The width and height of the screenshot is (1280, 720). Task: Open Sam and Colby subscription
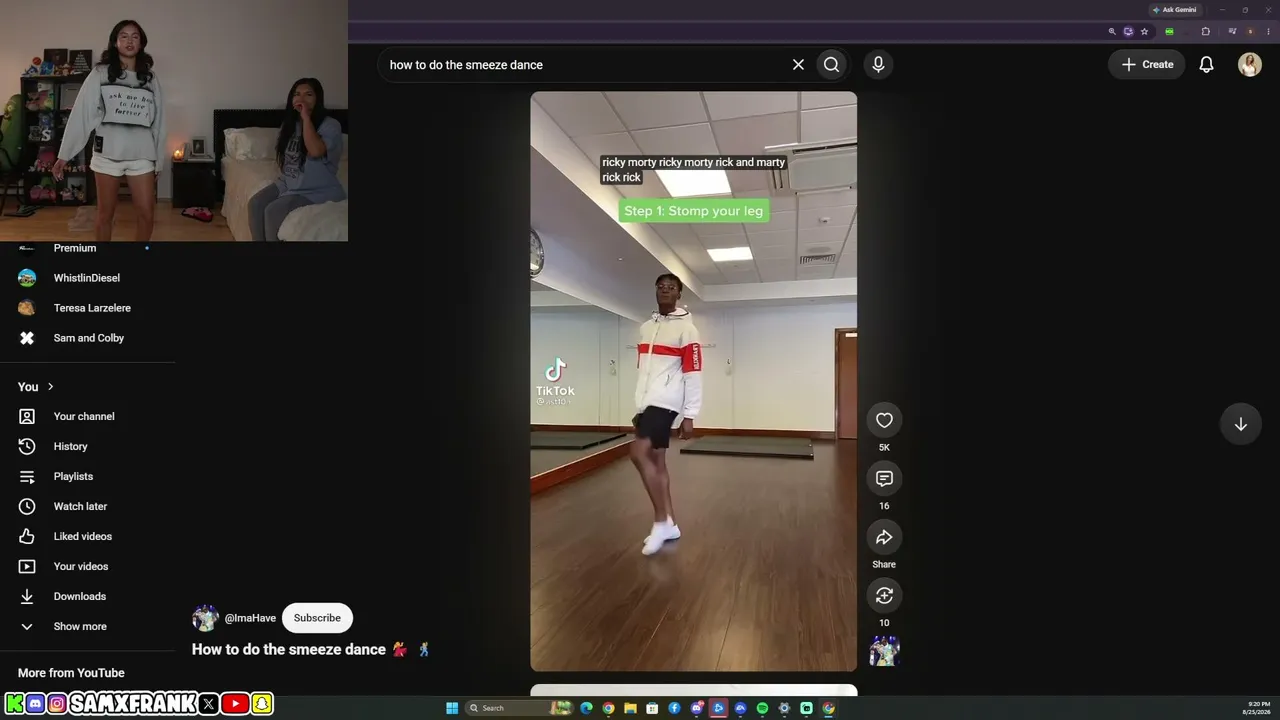(89, 338)
